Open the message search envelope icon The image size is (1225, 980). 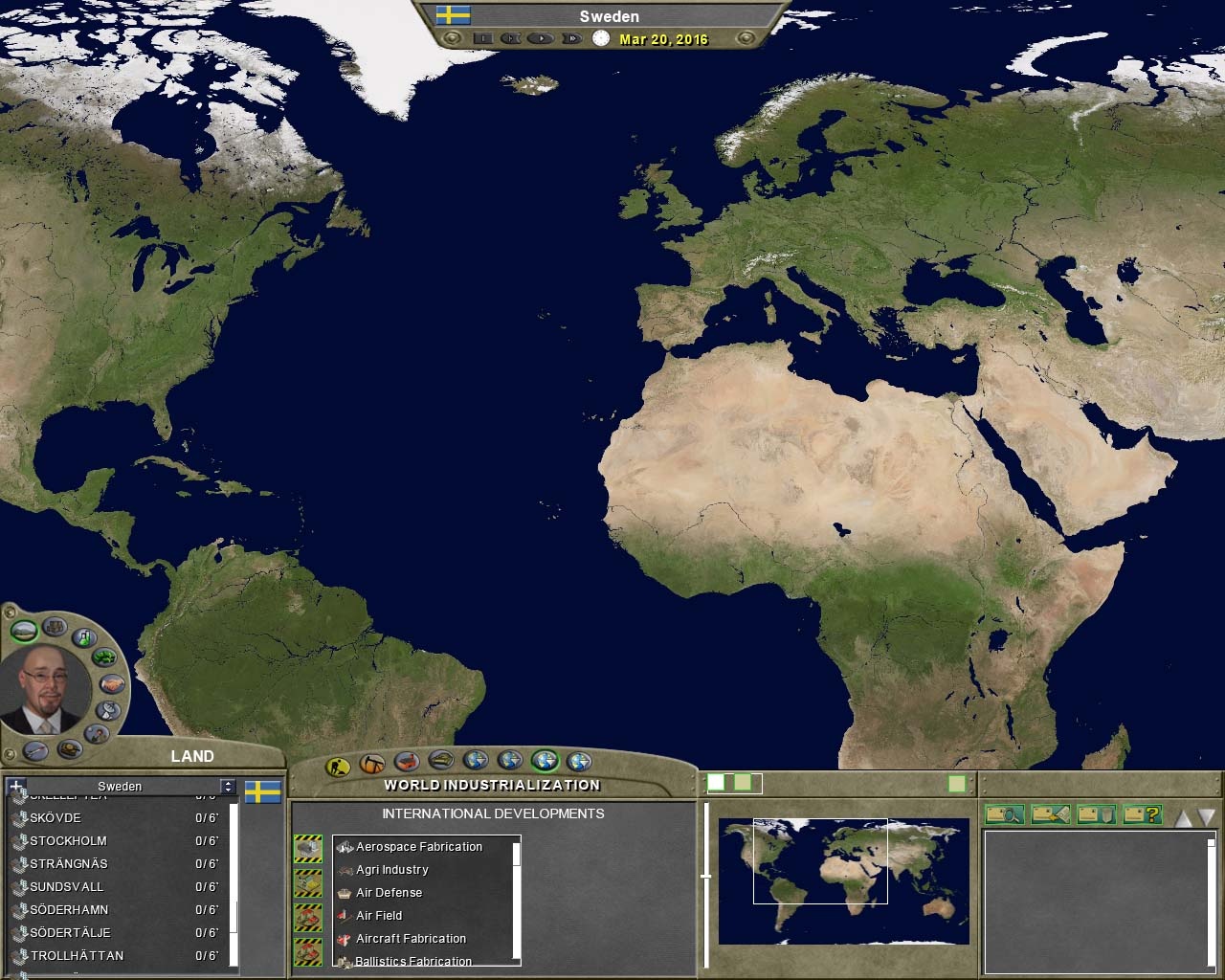point(1004,814)
